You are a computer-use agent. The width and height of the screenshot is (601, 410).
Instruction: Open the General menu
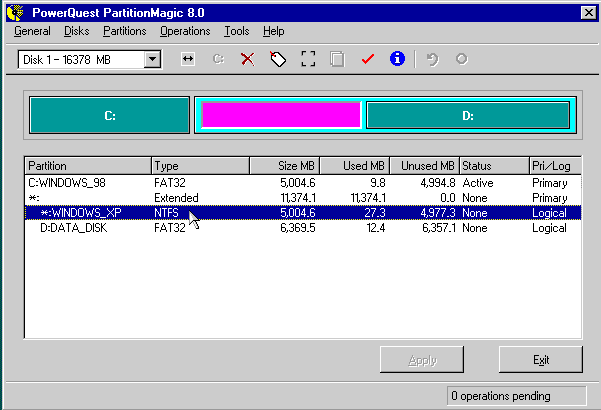[x=32, y=31]
